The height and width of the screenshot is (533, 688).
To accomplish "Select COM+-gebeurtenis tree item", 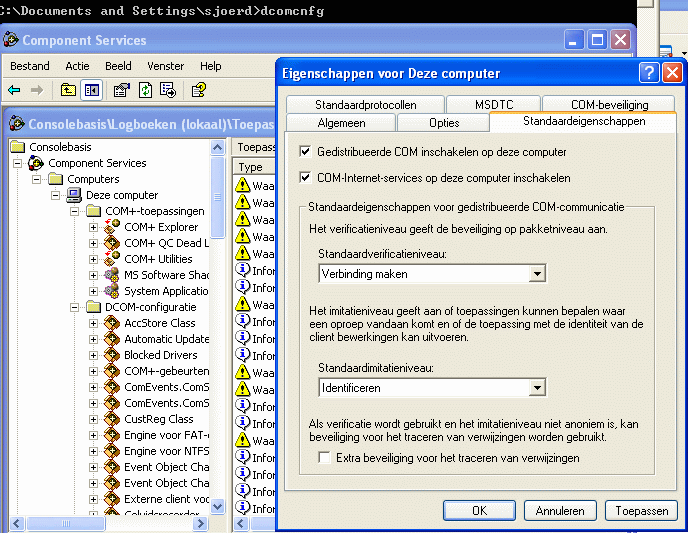I will point(167,371).
